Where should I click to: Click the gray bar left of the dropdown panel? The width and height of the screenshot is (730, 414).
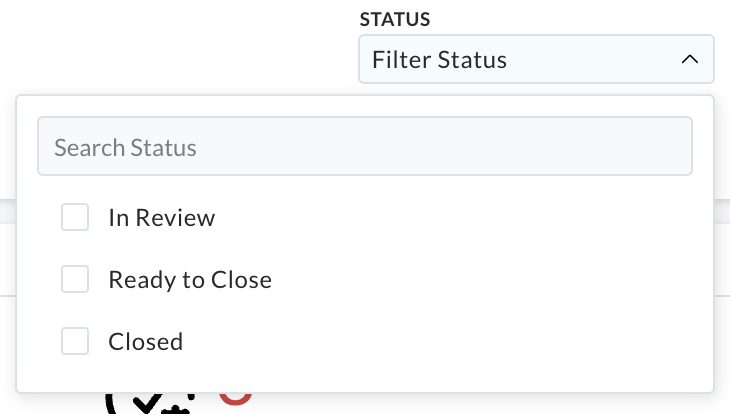[x=7, y=211]
